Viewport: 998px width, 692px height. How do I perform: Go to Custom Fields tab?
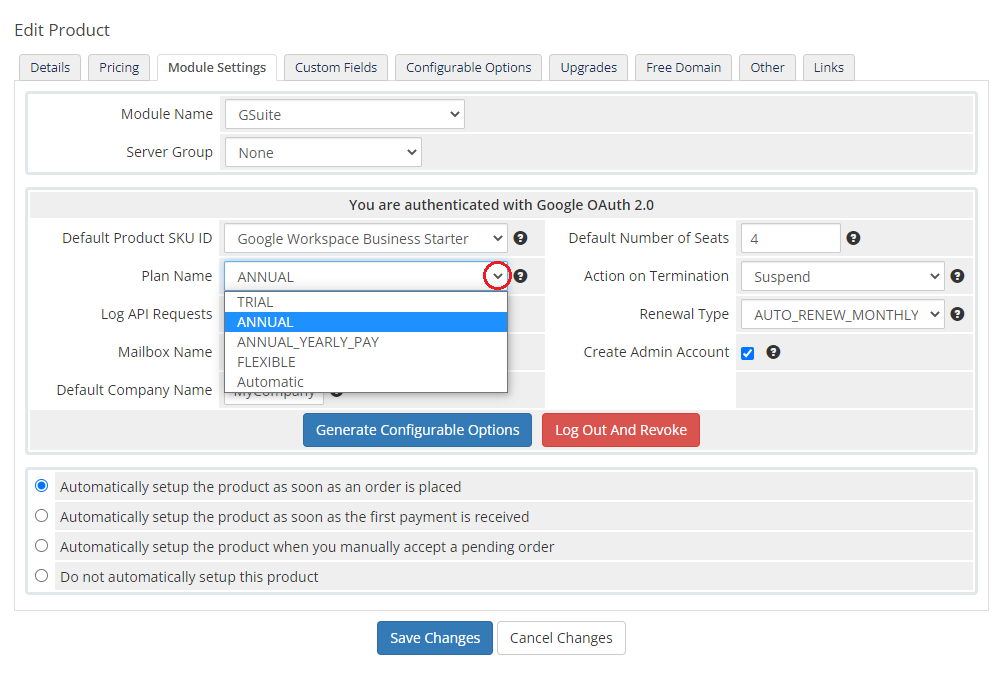point(336,67)
